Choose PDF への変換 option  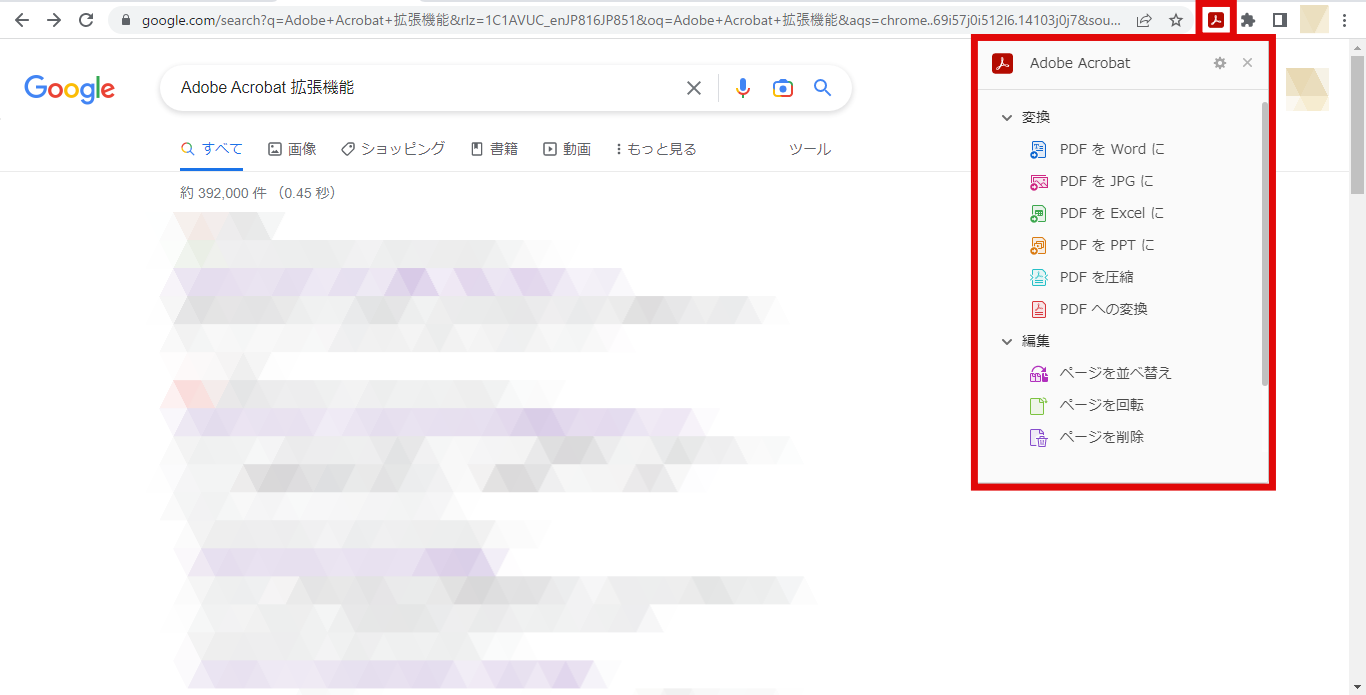(1104, 309)
